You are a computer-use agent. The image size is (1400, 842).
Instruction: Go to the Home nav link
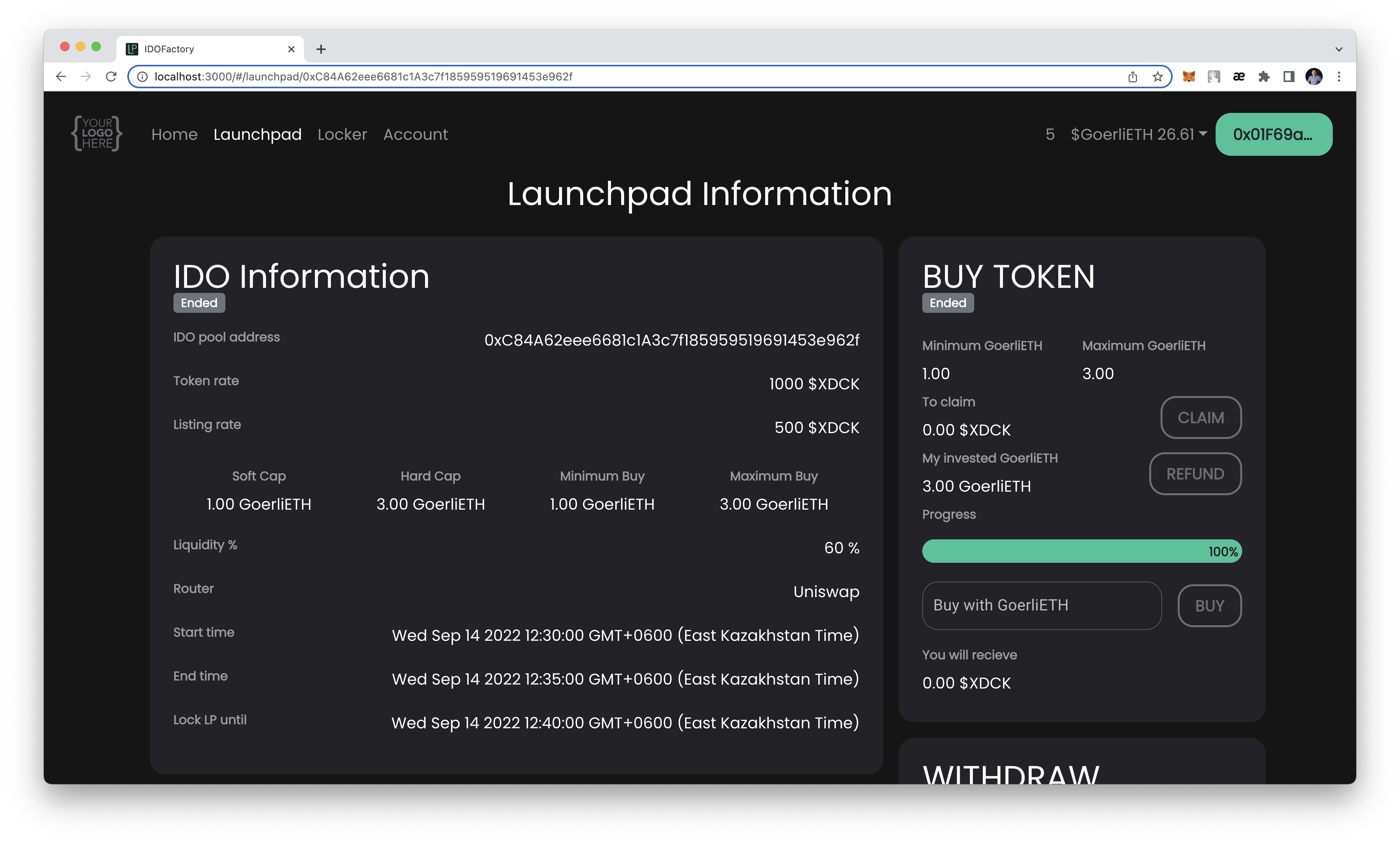(x=174, y=134)
